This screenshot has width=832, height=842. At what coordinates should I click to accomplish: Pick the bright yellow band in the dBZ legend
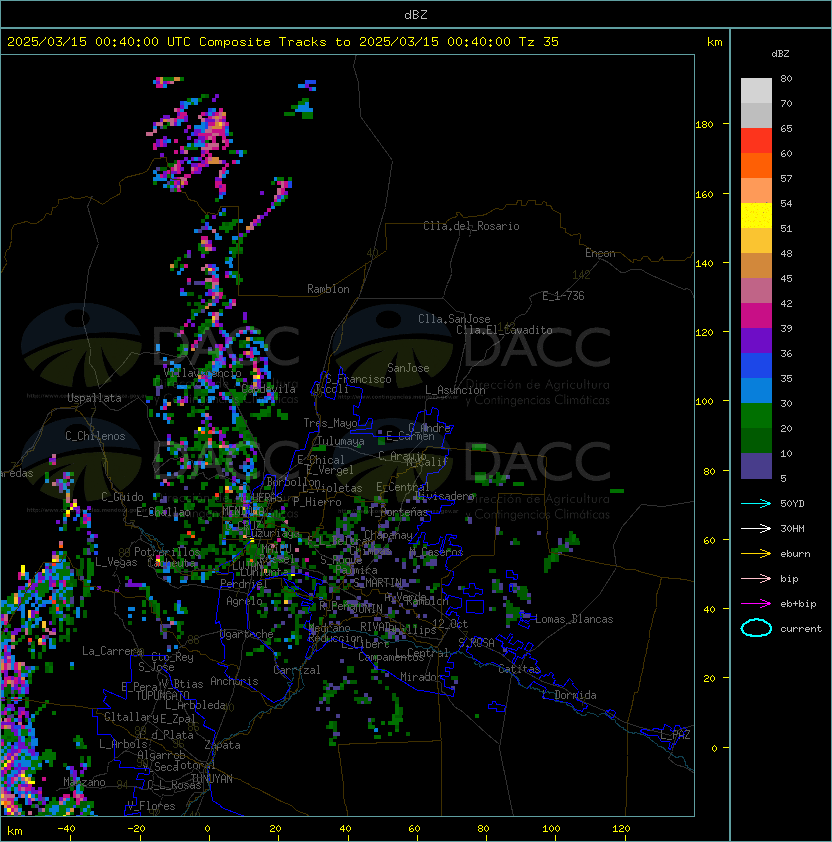[756, 216]
